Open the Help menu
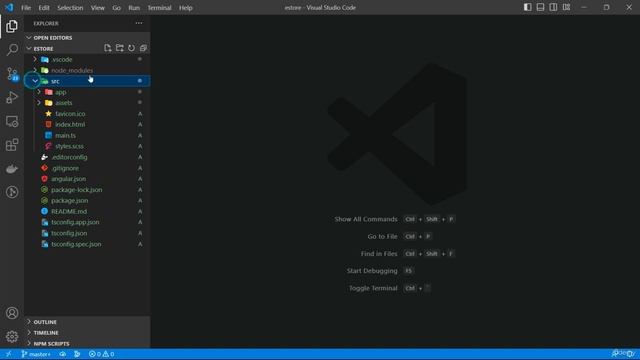 pos(185,8)
